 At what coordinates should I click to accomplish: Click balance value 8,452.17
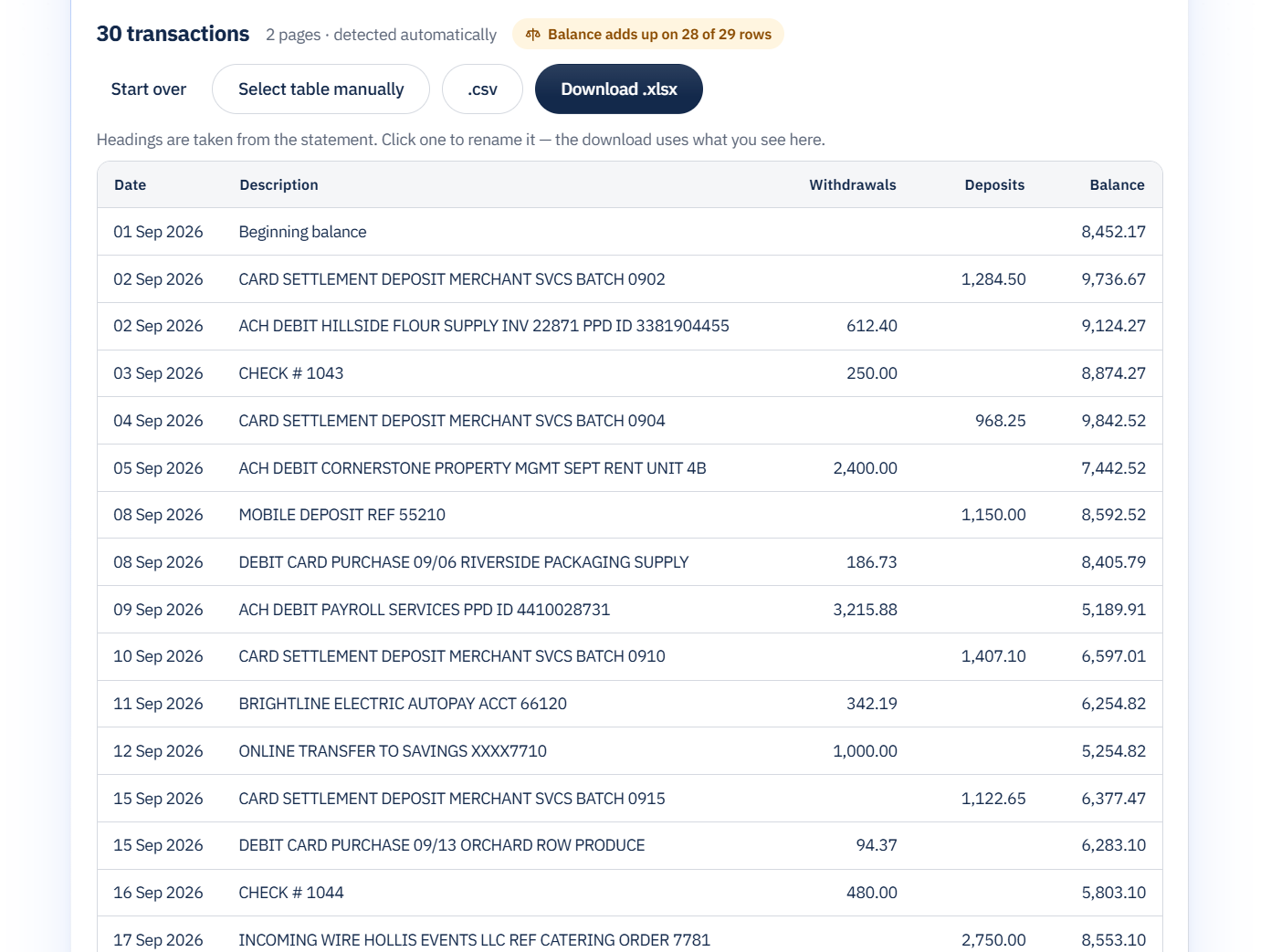click(1113, 232)
